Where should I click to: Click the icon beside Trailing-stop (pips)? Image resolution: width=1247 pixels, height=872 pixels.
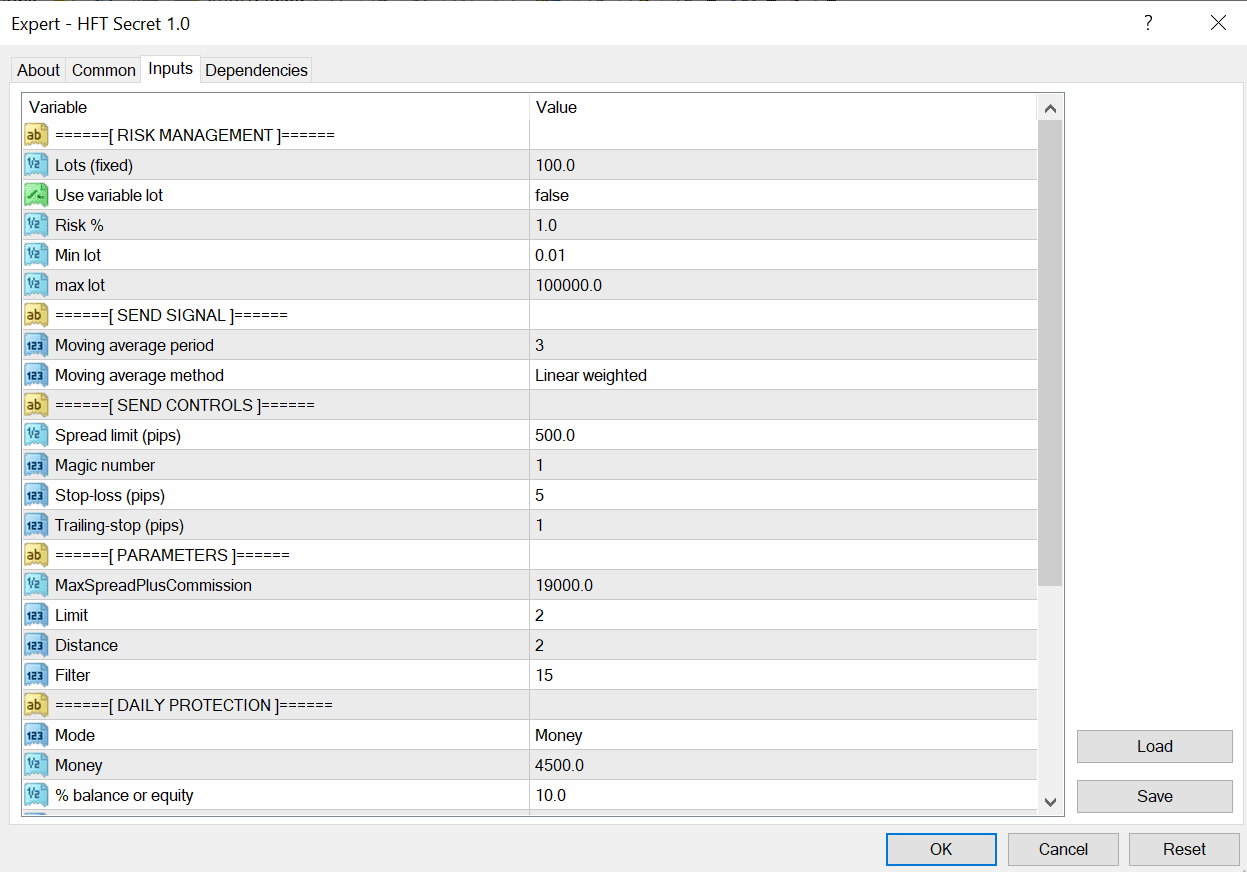36,525
